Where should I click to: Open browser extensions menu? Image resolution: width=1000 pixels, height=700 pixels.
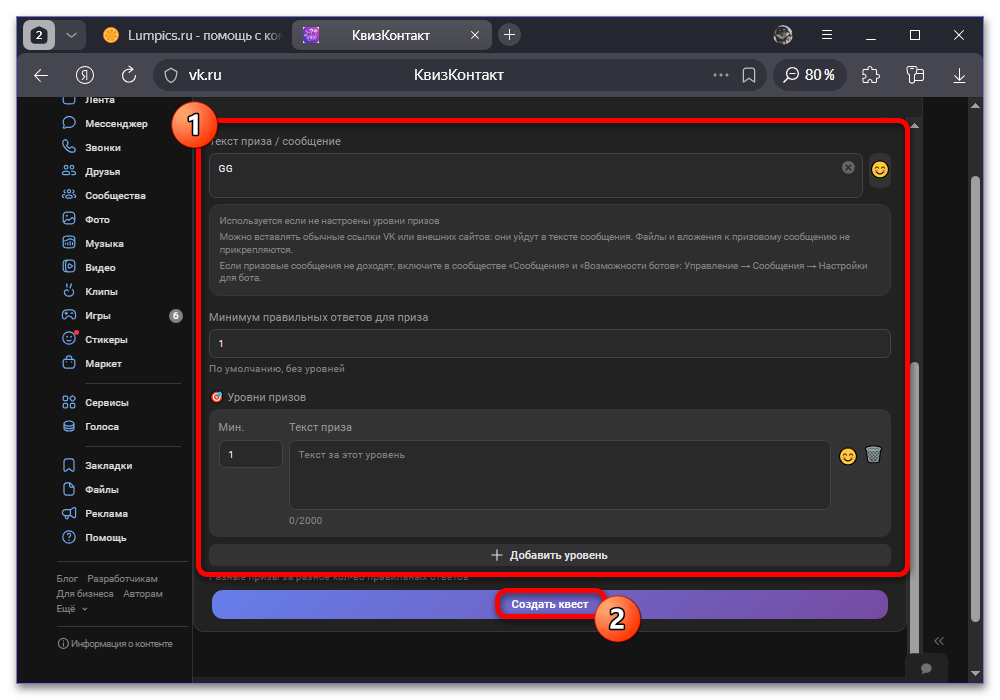(x=871, y=75)
